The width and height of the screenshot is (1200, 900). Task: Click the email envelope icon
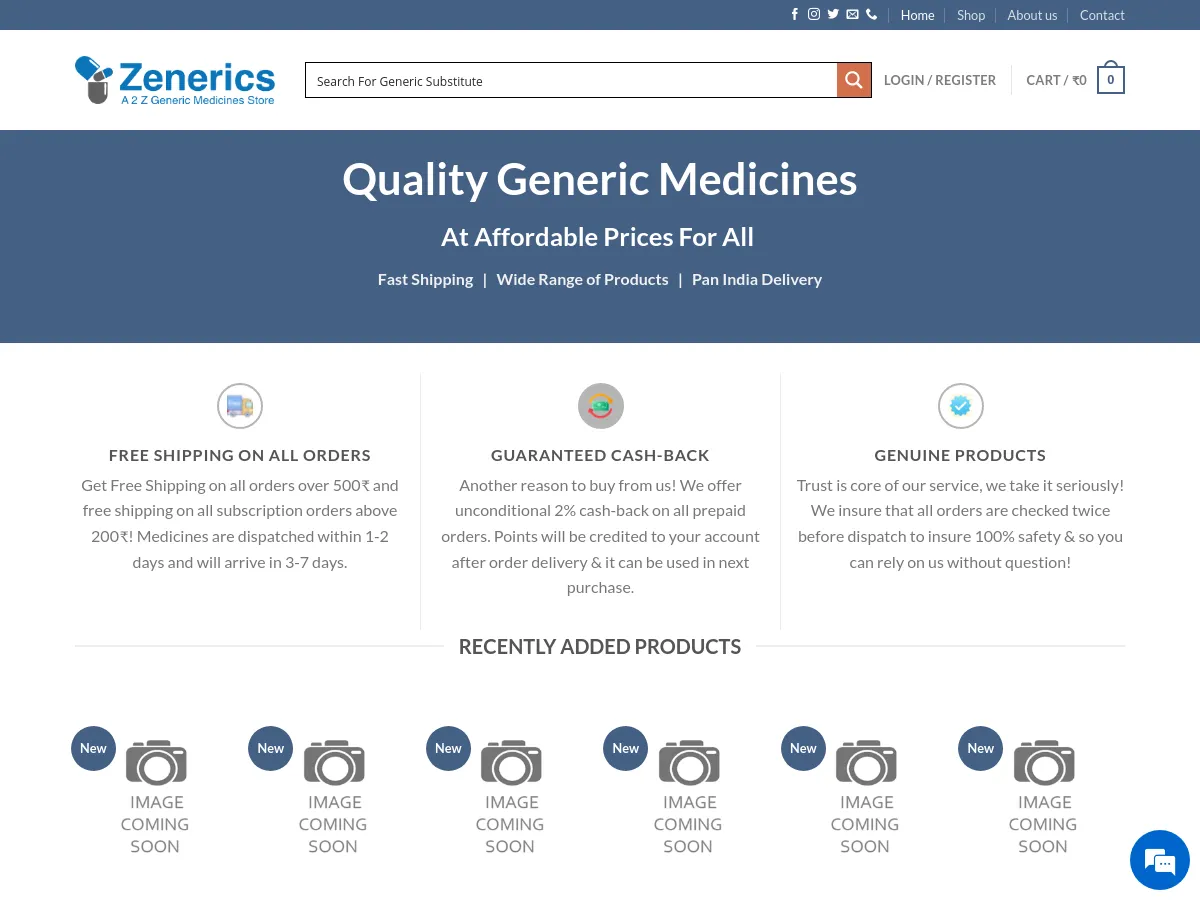(852, 14)
